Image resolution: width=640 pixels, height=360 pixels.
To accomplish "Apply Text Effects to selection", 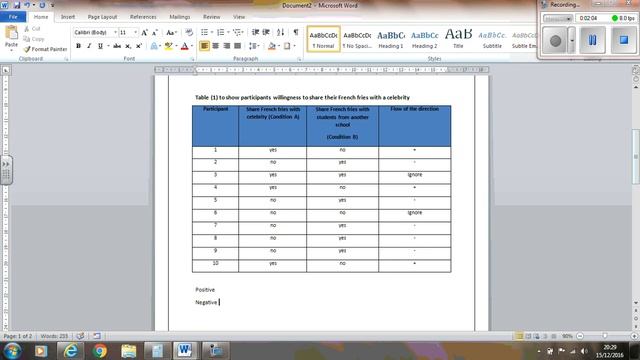I will [154, 46].
